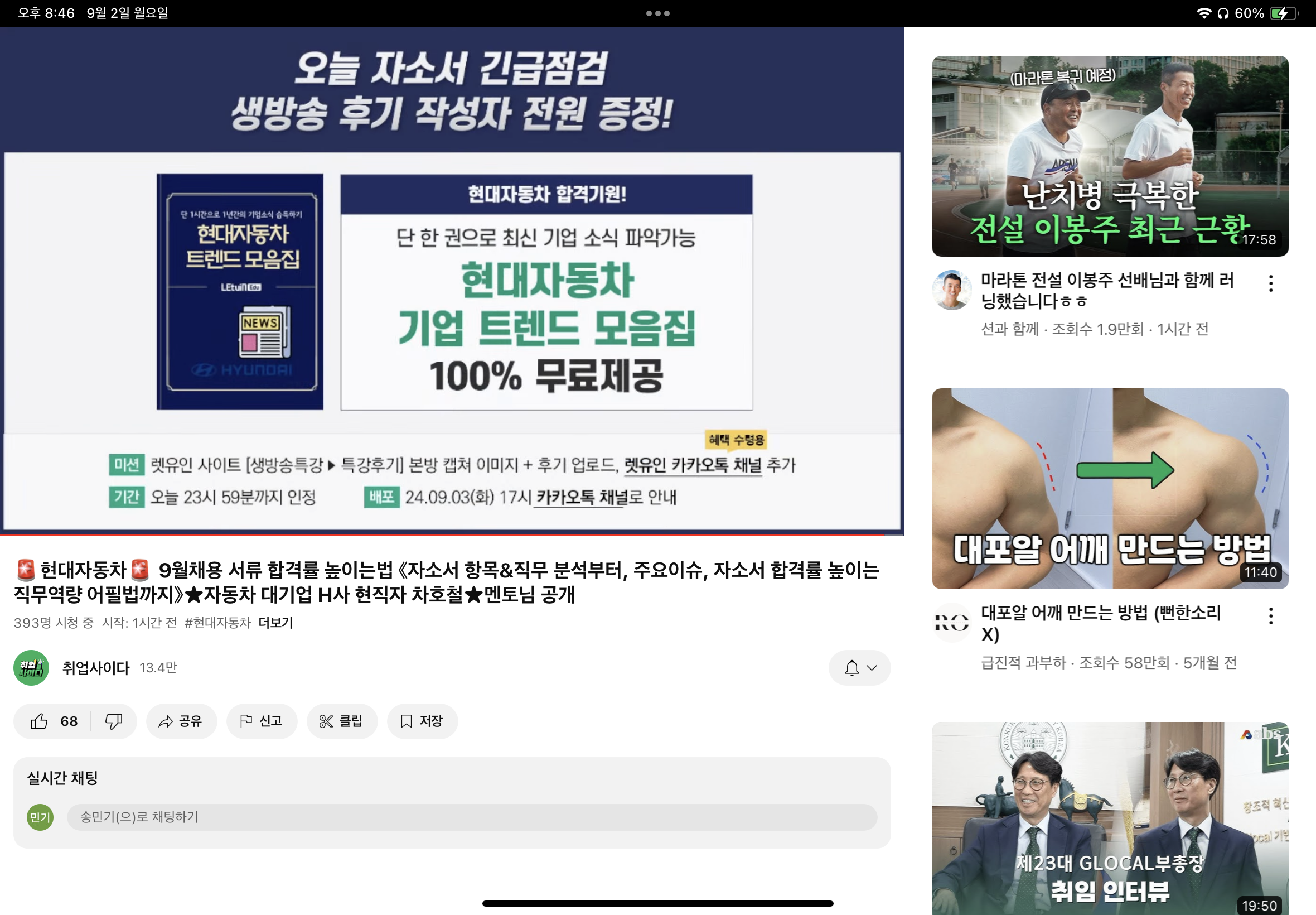Report the video with 신고 flag
Screen dimensions: 1316x915
point(262,721)
